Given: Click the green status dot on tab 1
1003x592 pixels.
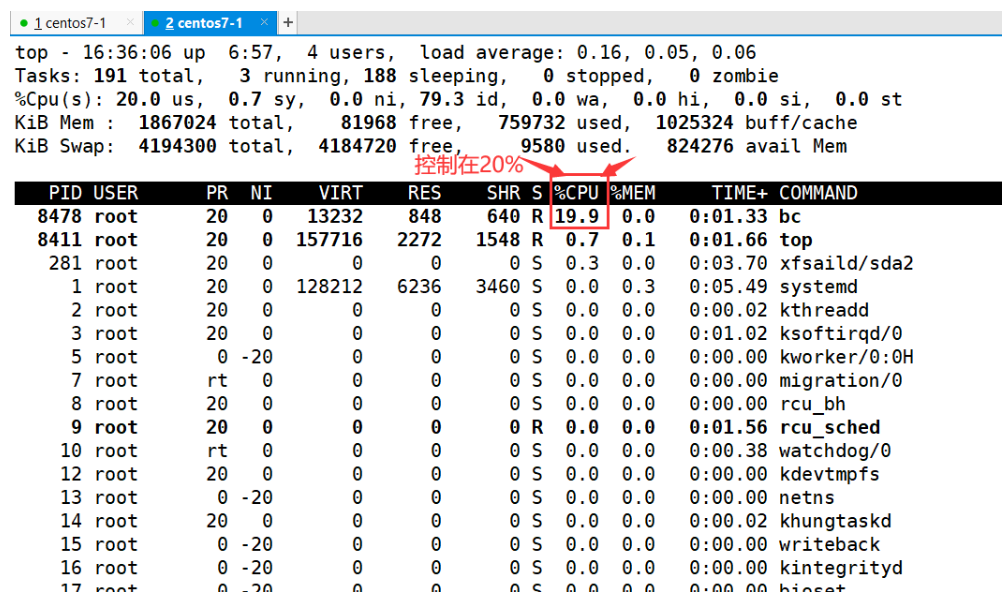Looking at the screenshot, I should click(x=24, y=24).
